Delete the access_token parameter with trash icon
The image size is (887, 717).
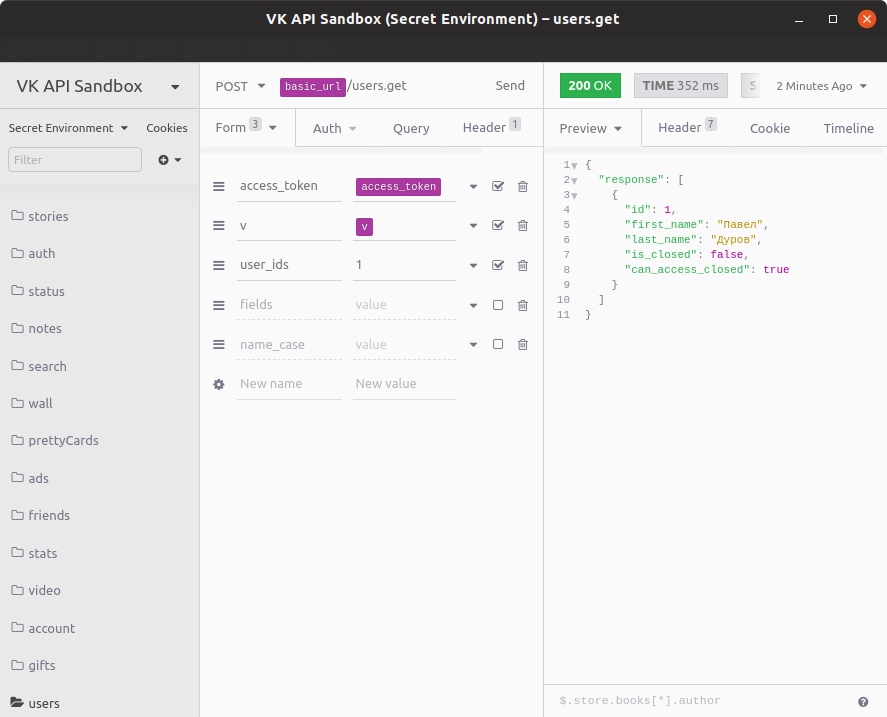tap(523, 186)
